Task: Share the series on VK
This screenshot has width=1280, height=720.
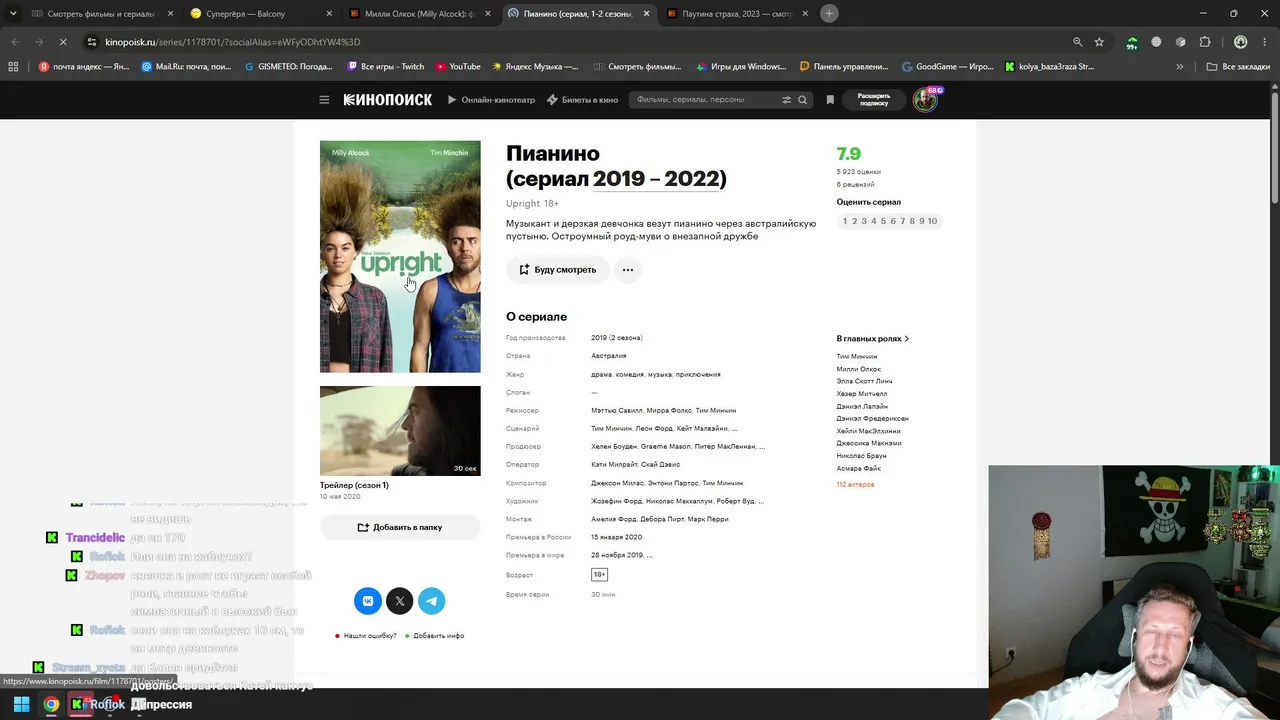Action: click(368, 601)
